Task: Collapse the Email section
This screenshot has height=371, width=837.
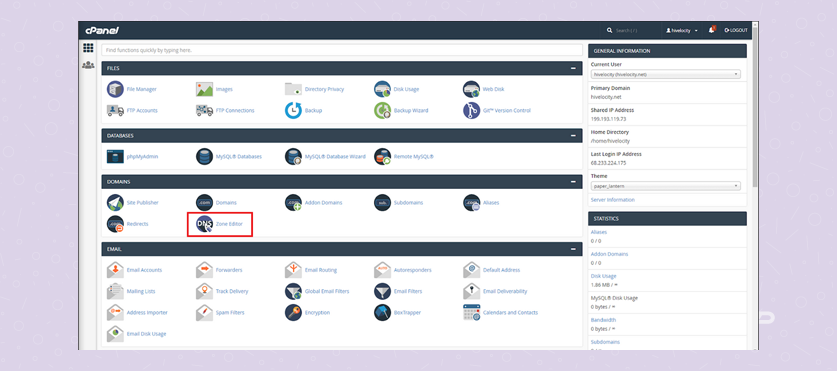Action: coord(573,249)
